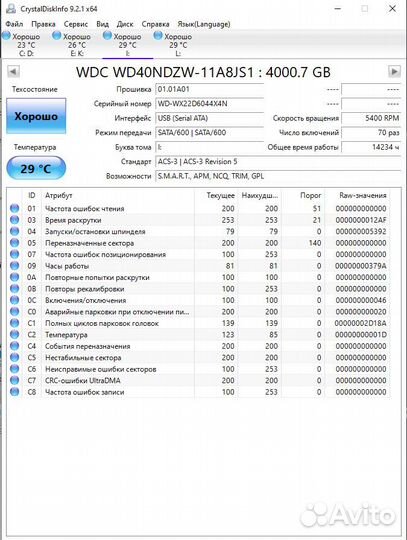Click status icon for attribute C1
Screen dimensions: 407x540
pyautogui.click(x=14, y=323)
